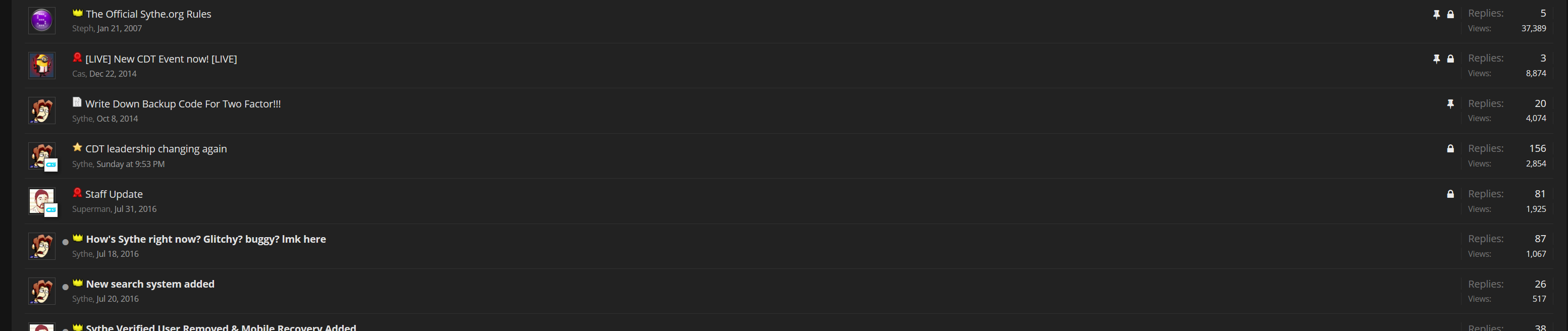Click Superman's avatar on Staff Update row

tap(42, 201)
